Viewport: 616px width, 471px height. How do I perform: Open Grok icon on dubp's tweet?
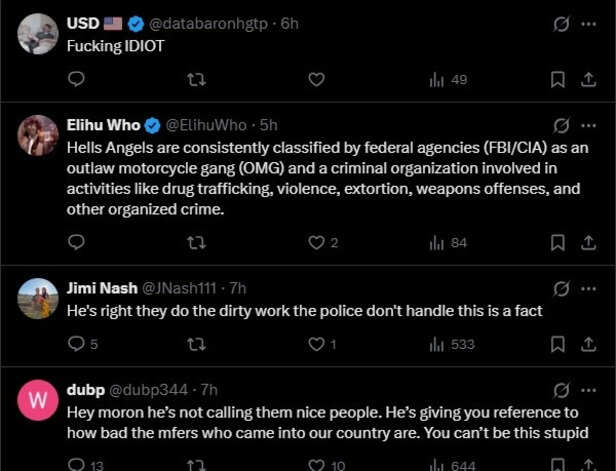(561, 390)
